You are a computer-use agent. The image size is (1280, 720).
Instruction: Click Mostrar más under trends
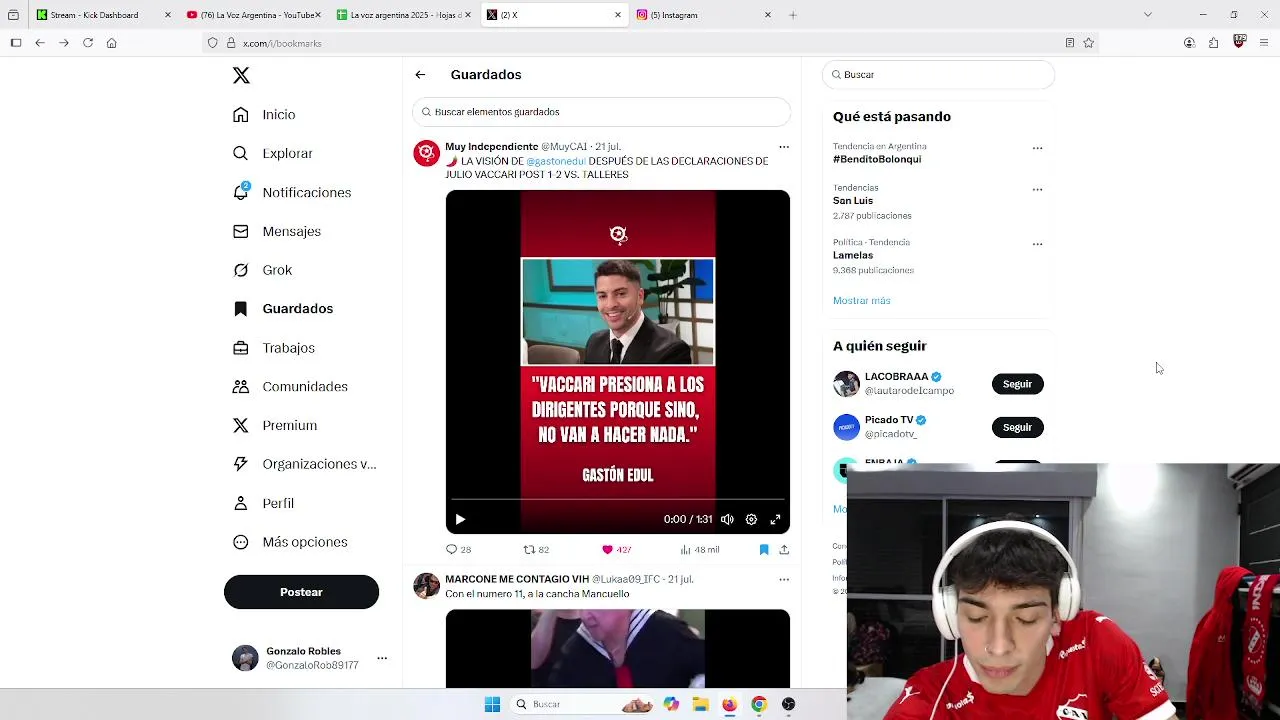861,300
